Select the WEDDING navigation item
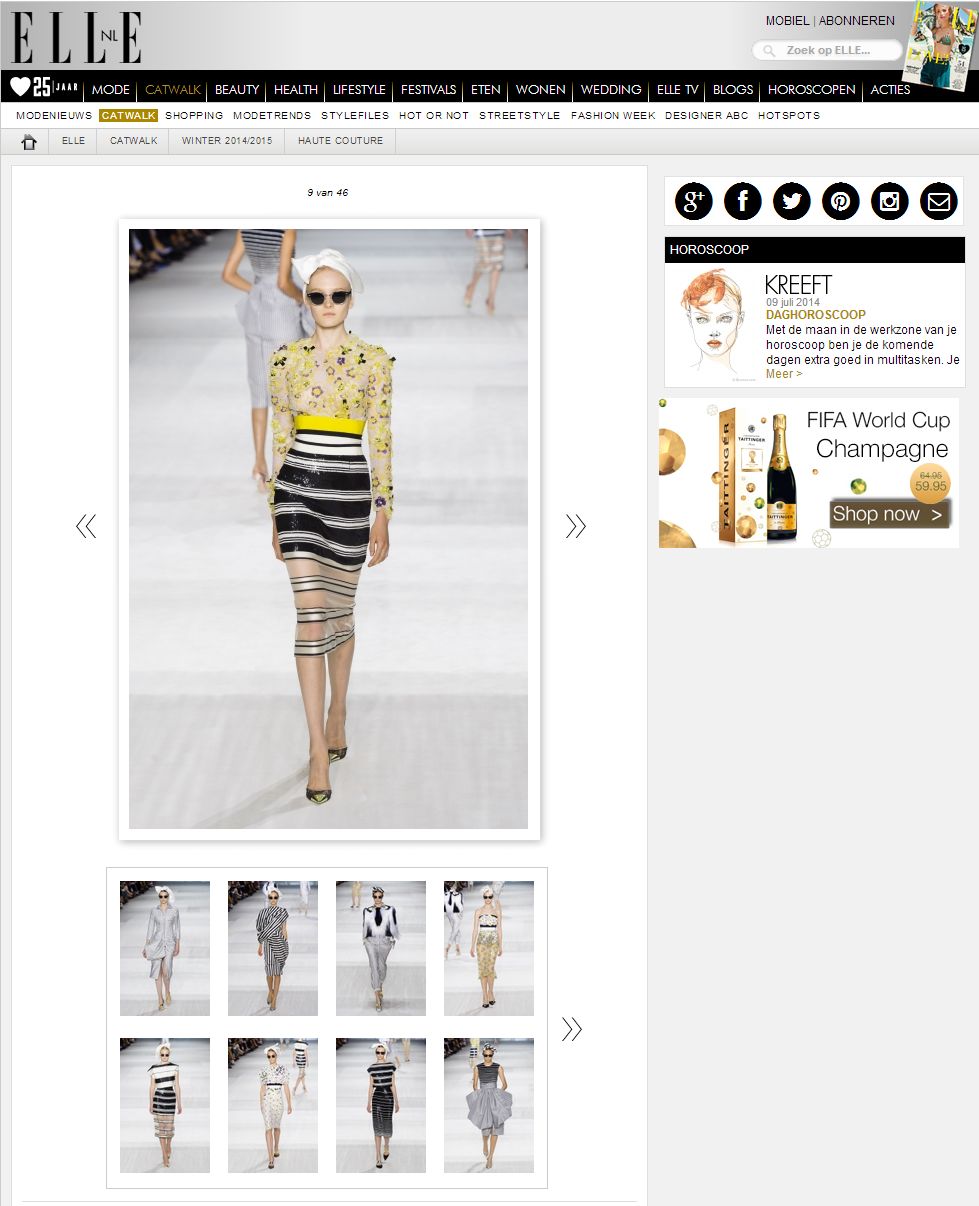979x1206 pixels. (610, 90)
